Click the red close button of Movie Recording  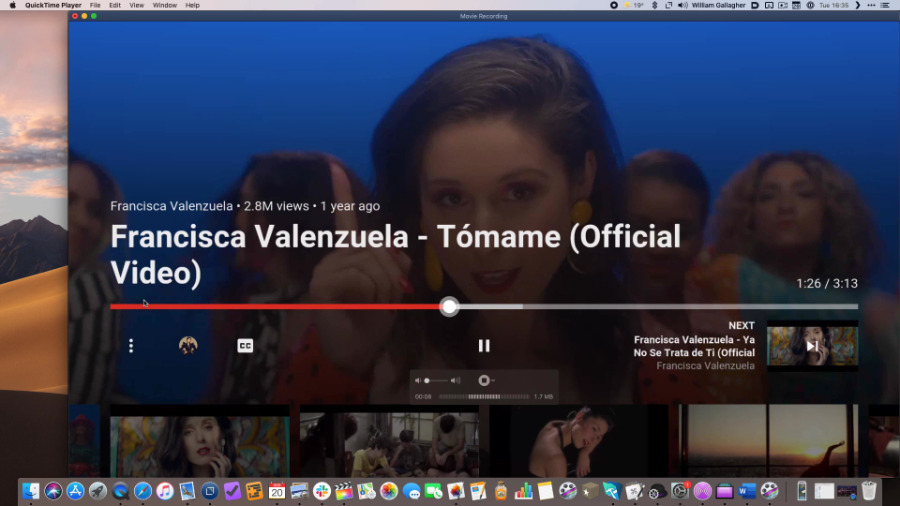(75, 16)
